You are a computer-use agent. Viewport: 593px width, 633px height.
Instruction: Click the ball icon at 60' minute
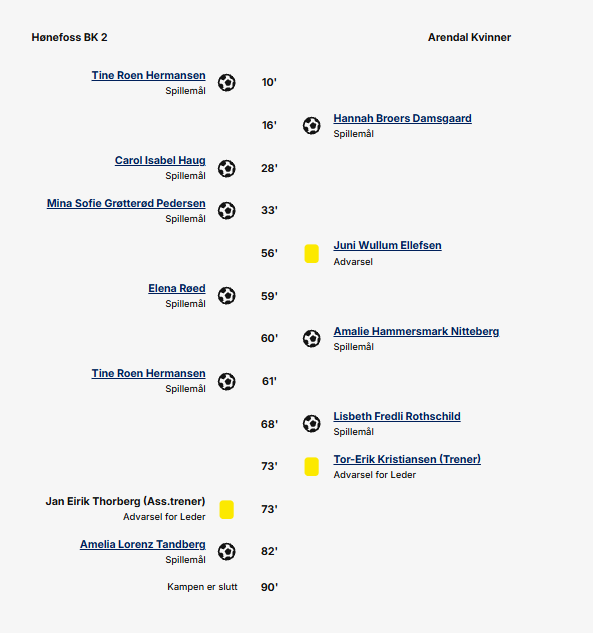312,339
